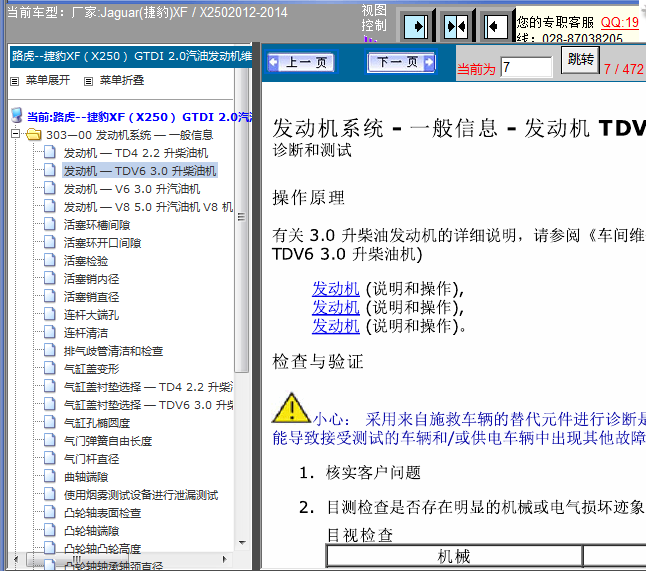Click page icon beside 连杆大端孔

coord(50,314)
